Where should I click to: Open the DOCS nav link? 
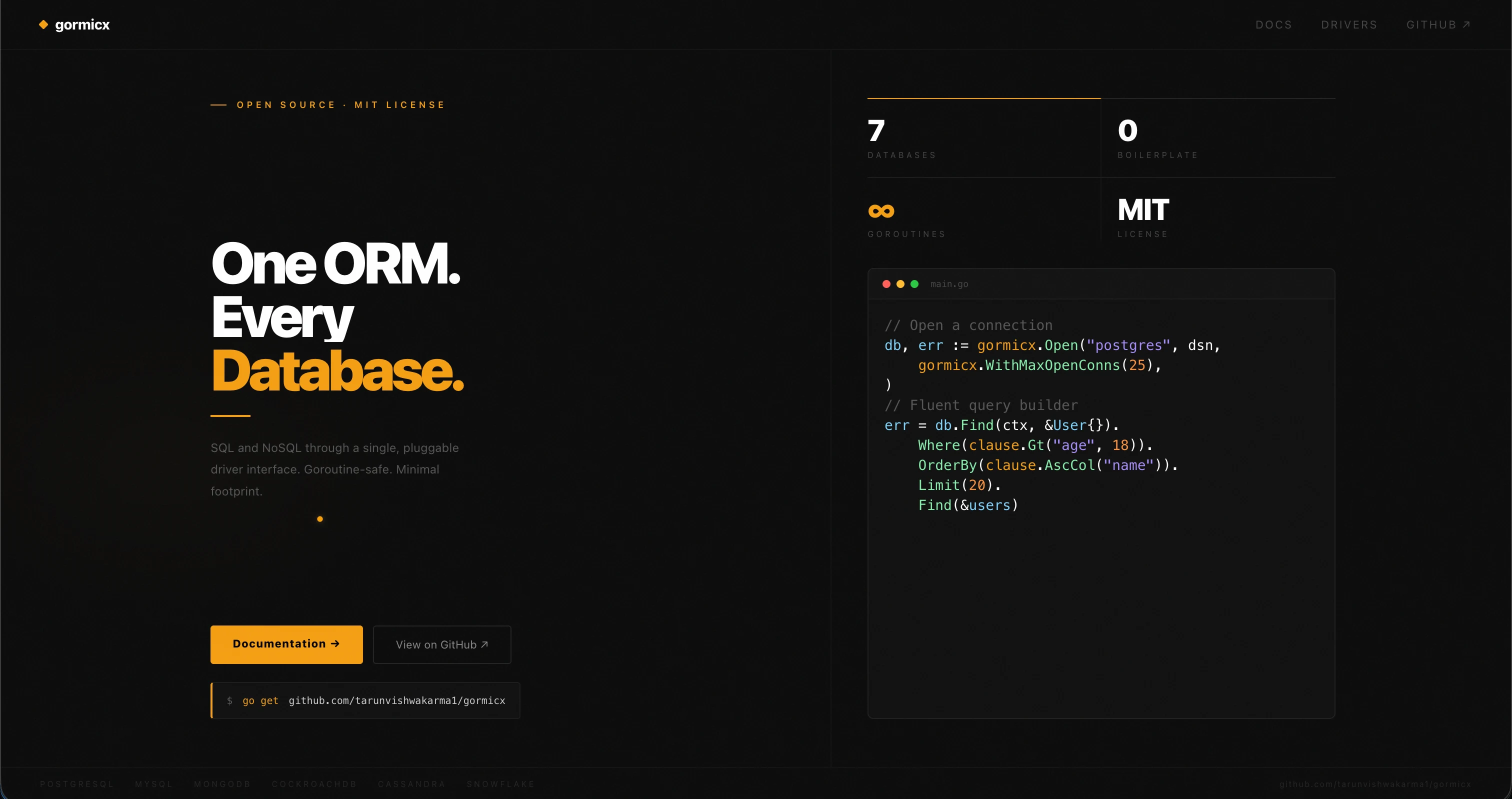pyautogui.click(x=1273, y=24)
